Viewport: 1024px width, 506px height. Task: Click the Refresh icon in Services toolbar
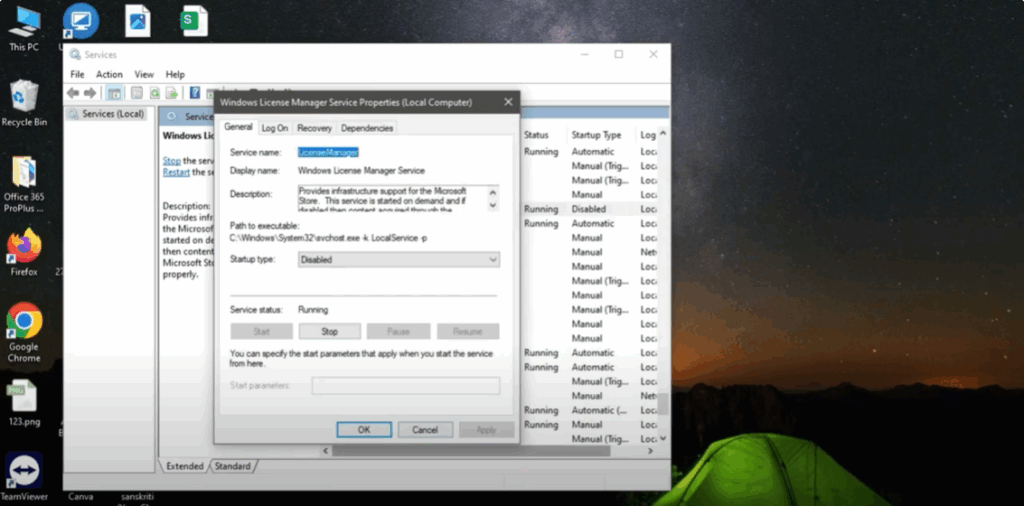[155, 93]
